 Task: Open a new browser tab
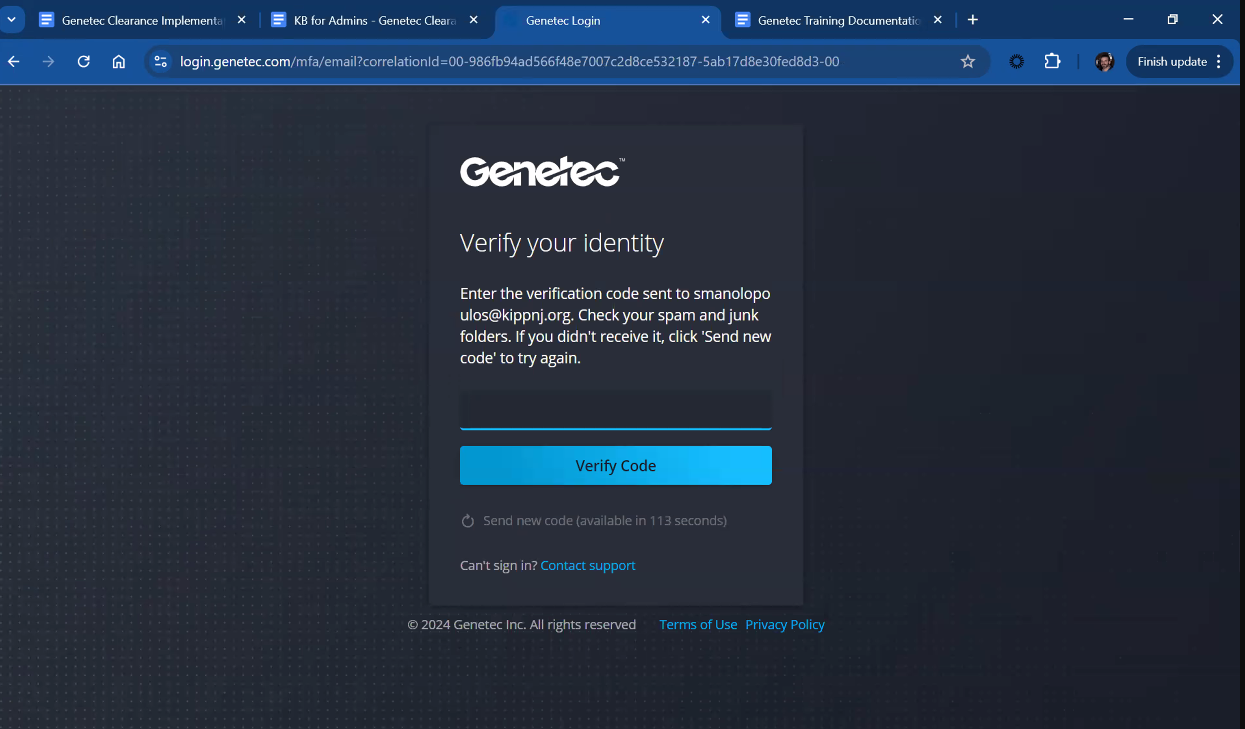(973, 20)
